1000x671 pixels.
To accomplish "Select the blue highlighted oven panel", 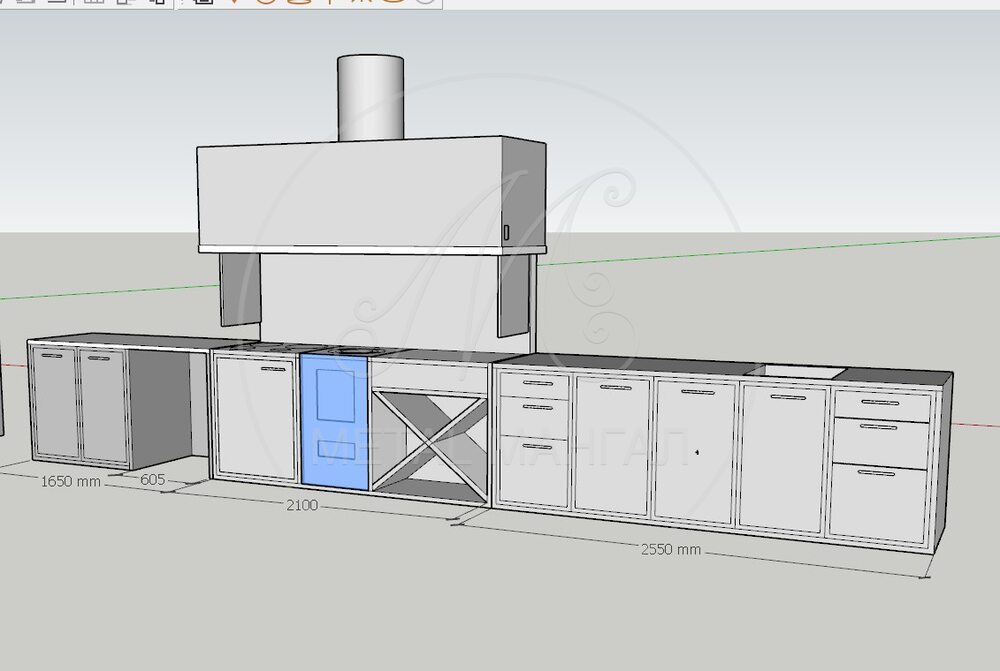I will click(x=334, y=420).
